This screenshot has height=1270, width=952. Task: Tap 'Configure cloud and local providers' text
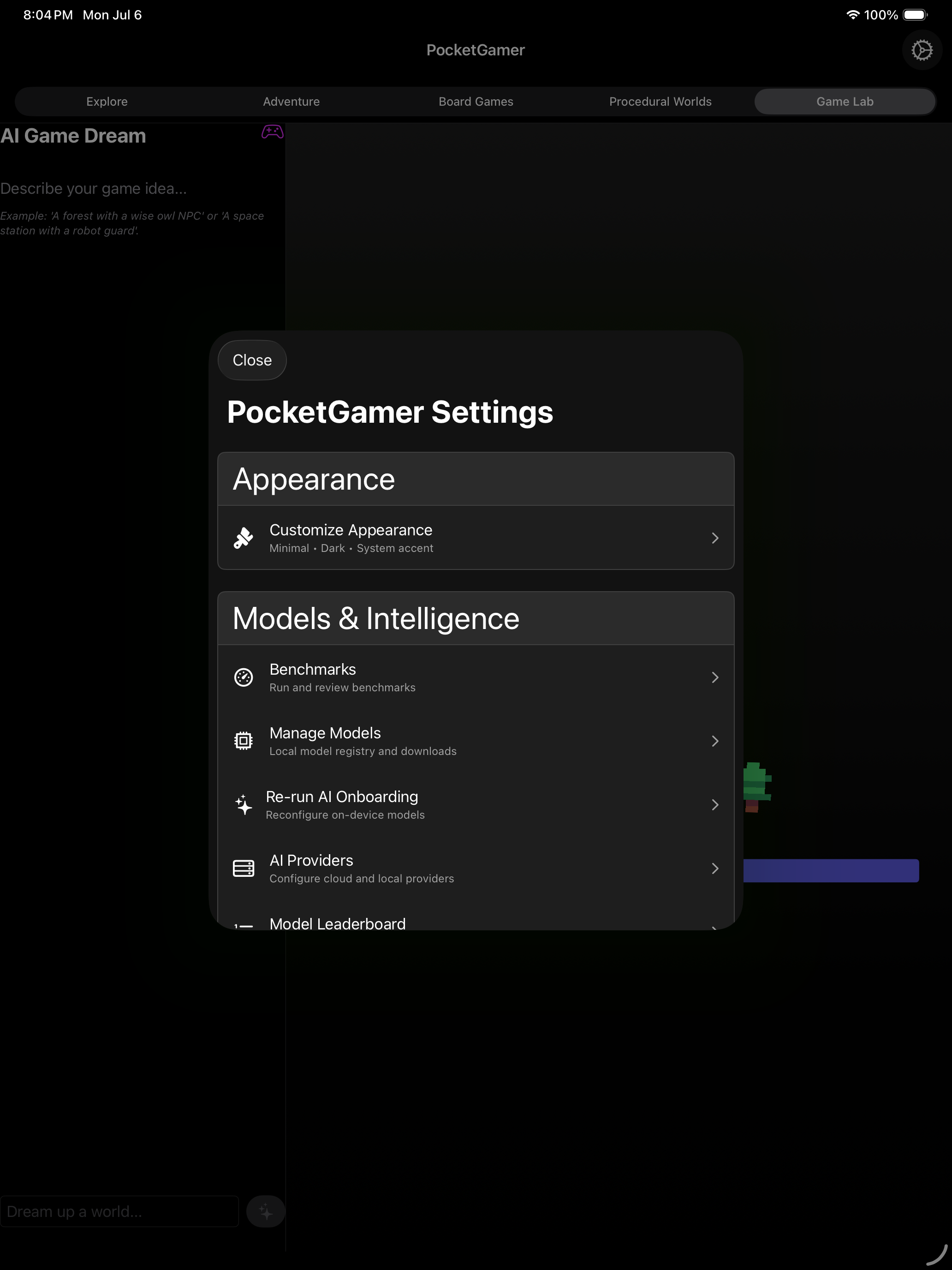tap(362, 879)
